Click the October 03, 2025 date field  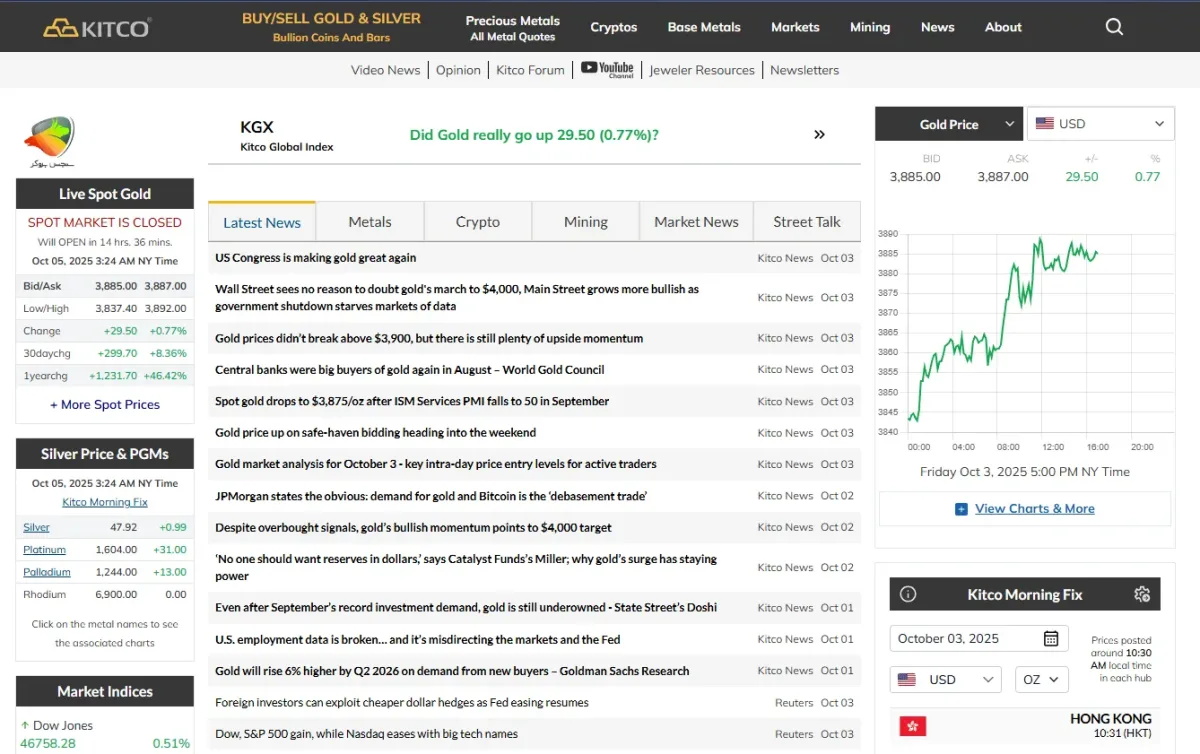(x=979, y=638)
